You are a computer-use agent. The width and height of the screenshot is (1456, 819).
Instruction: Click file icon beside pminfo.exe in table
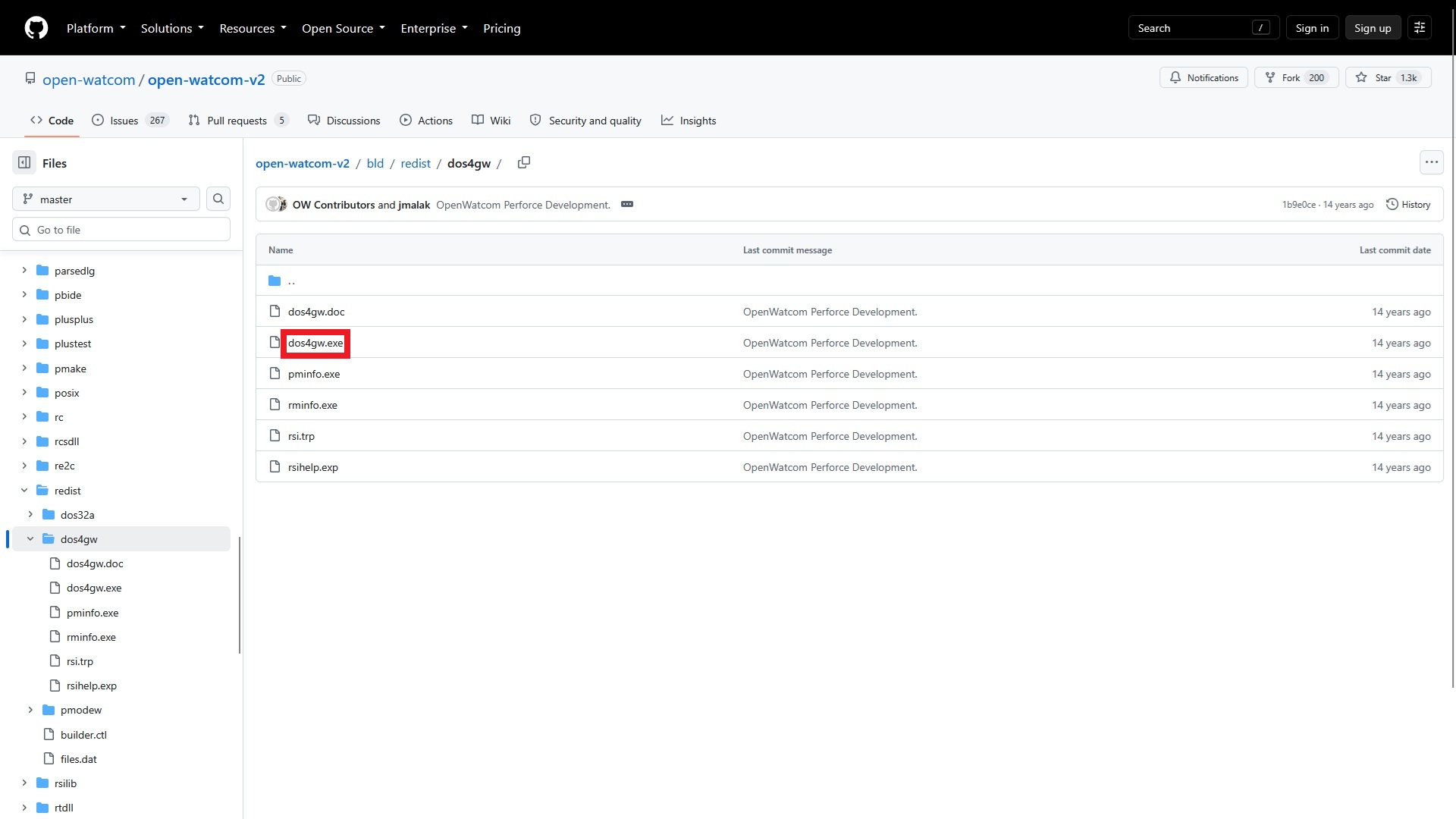point(275,374)
